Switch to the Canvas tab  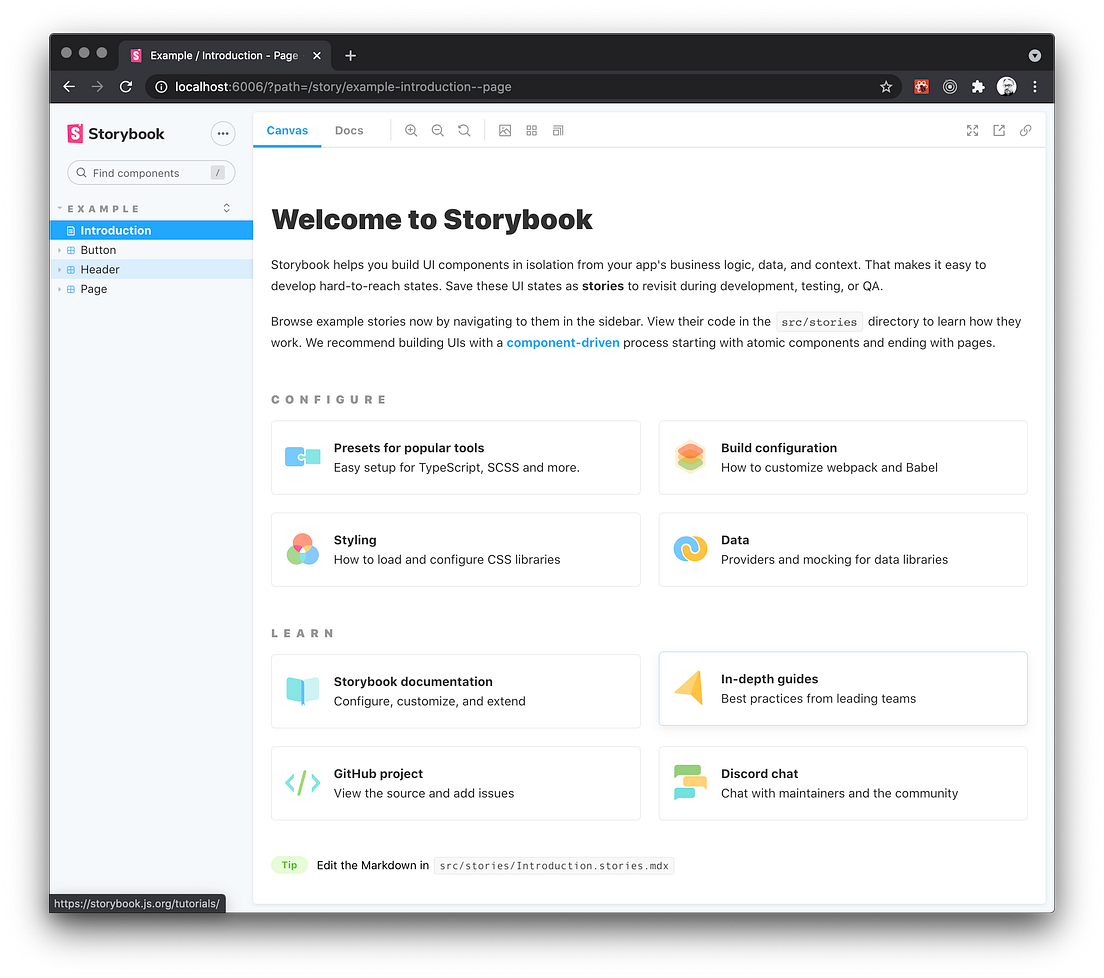point(287,131)
